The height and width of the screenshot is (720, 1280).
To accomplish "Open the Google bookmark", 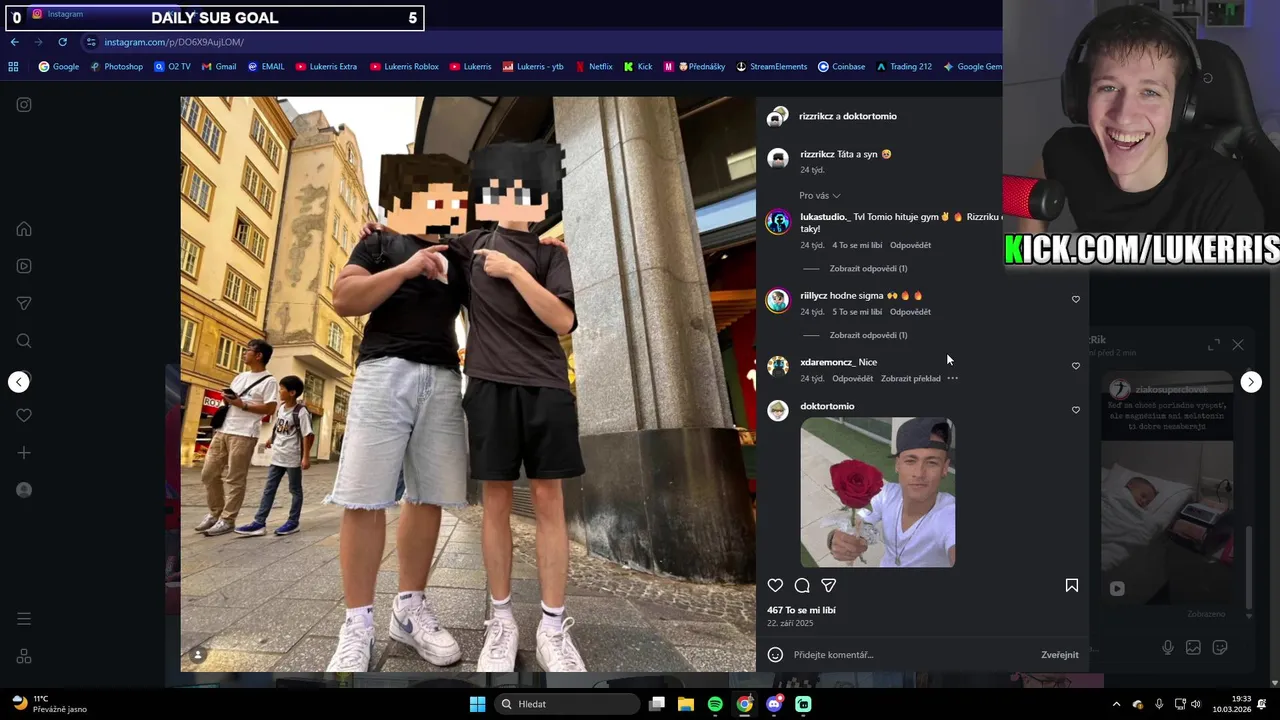I will click(59, 67).
